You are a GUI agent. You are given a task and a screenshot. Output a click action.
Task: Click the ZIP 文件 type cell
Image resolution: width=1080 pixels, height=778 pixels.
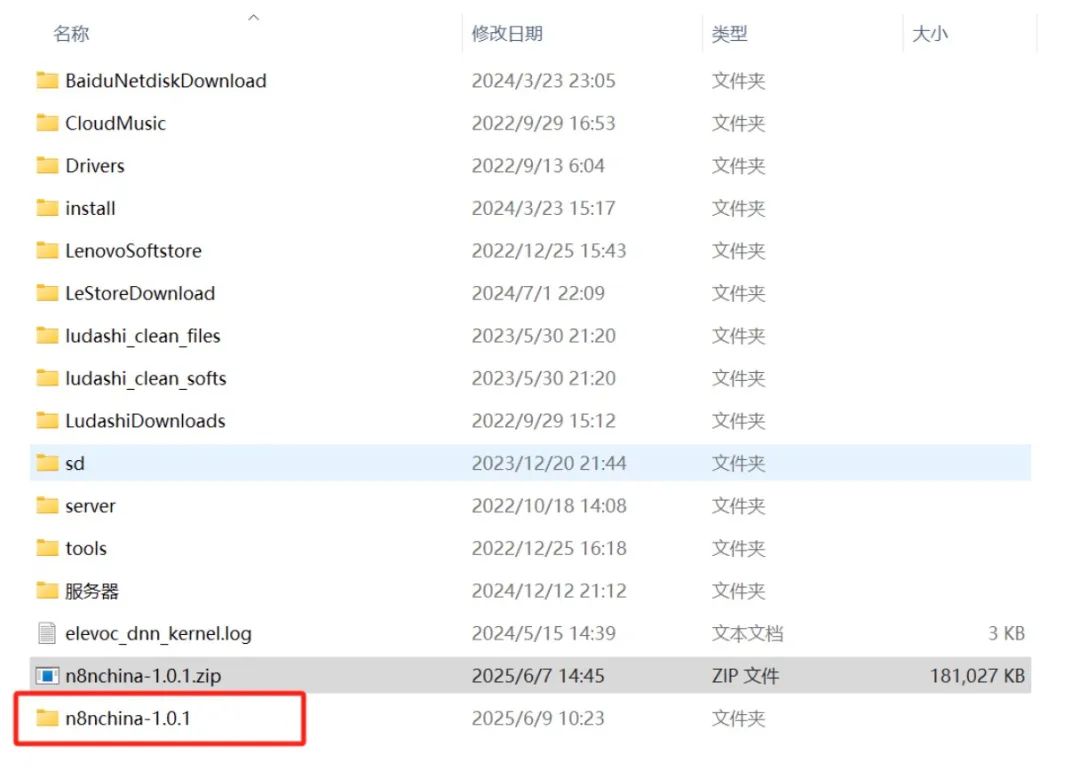[745, 676]
